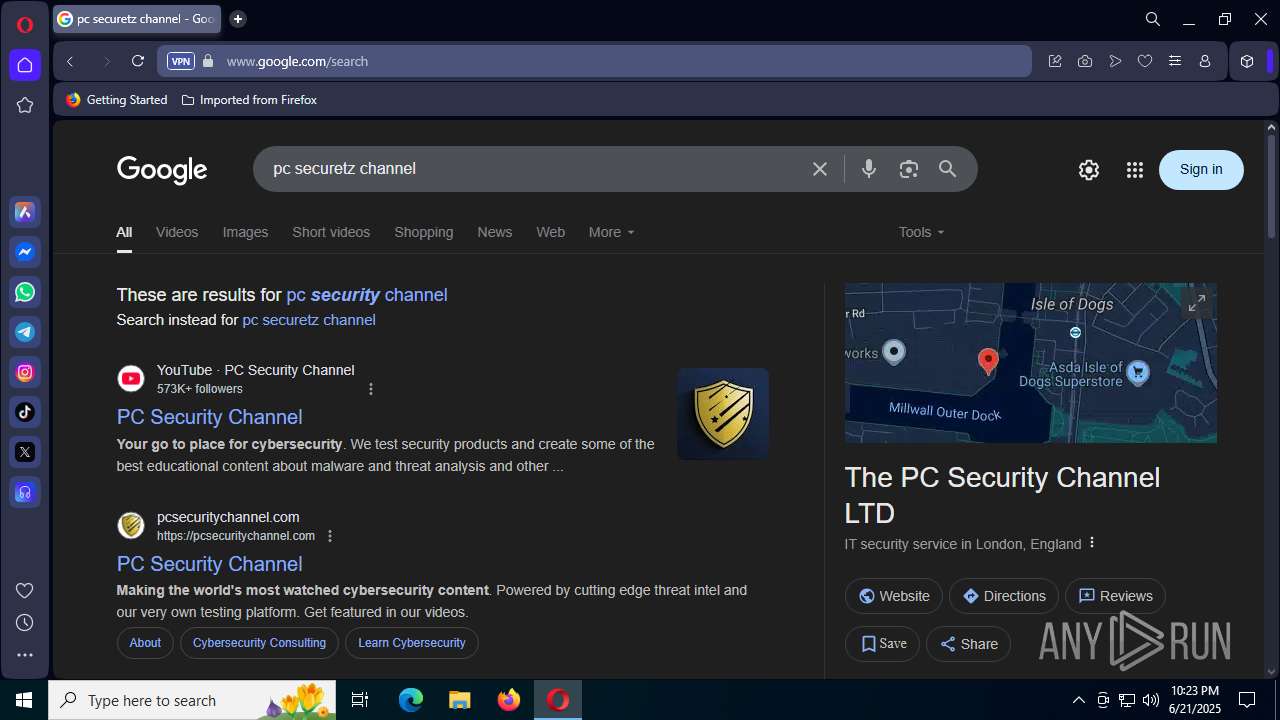Click the About sitelink chip
This screenshot has height=720, width=1280.
145,643
